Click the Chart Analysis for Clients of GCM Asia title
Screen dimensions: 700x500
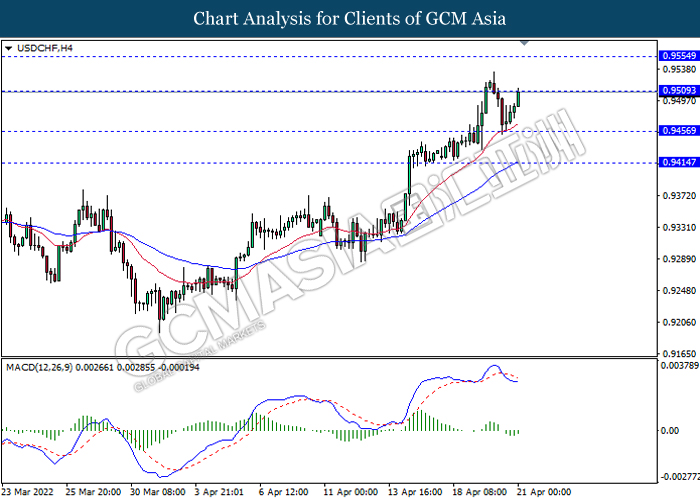350,18
